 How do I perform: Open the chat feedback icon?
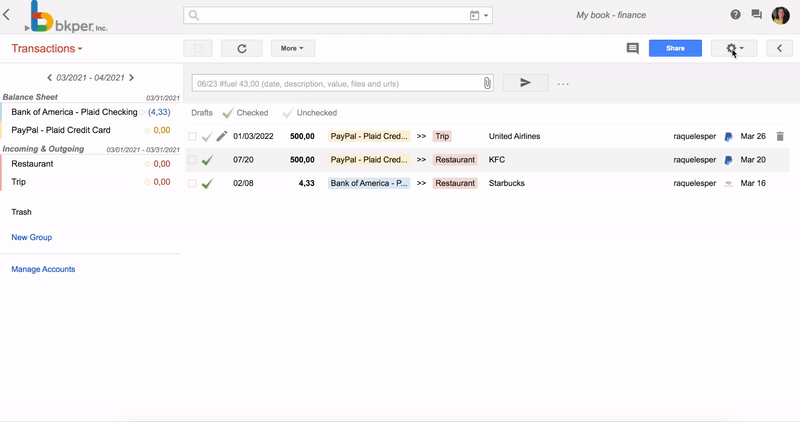pyautogui.click(x=757, y=15)
